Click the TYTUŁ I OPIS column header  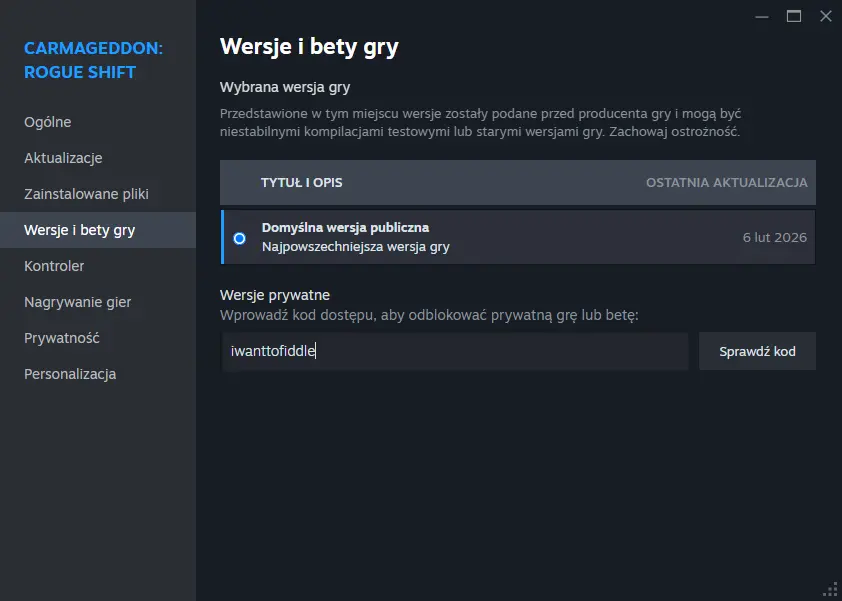coord(302,183)
